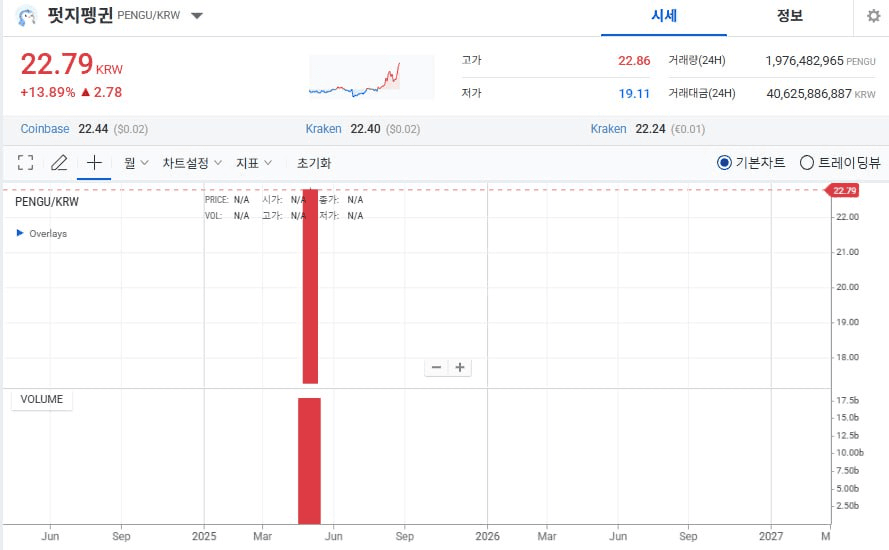Select the crosshair plus tool
The image size is (889, 550).
click(94, 163)
